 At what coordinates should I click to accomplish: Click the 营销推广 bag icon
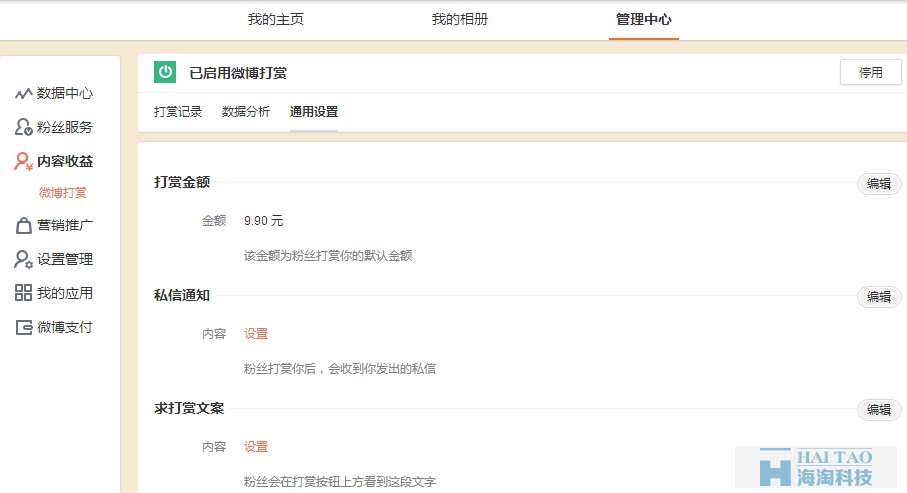[23, 225]
